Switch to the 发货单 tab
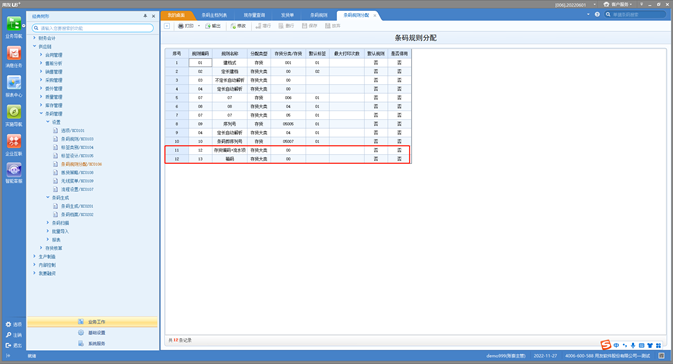 (x=287, y=15)
